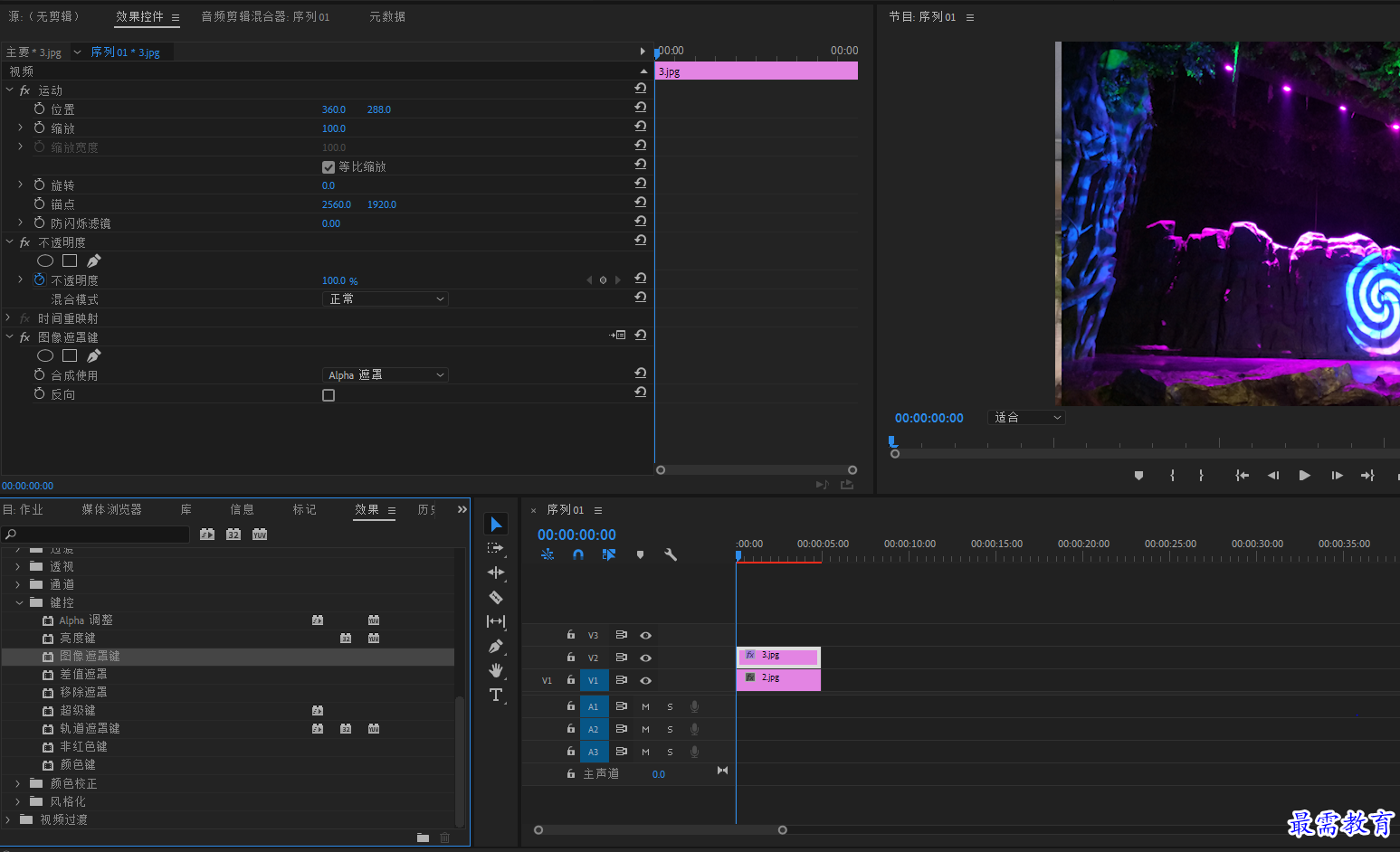Select pen mask tool under 图像遮罩键

[x=94, y=355]
